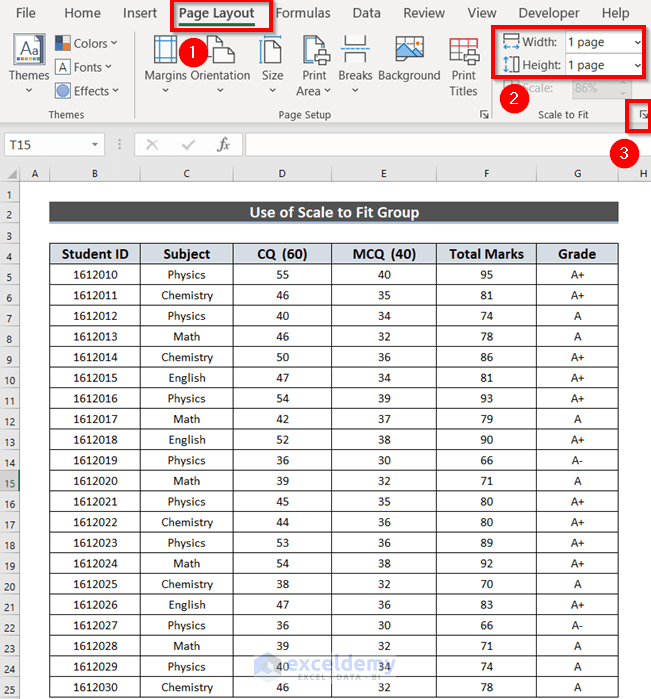Open the Developer tab

pos(549,13)
